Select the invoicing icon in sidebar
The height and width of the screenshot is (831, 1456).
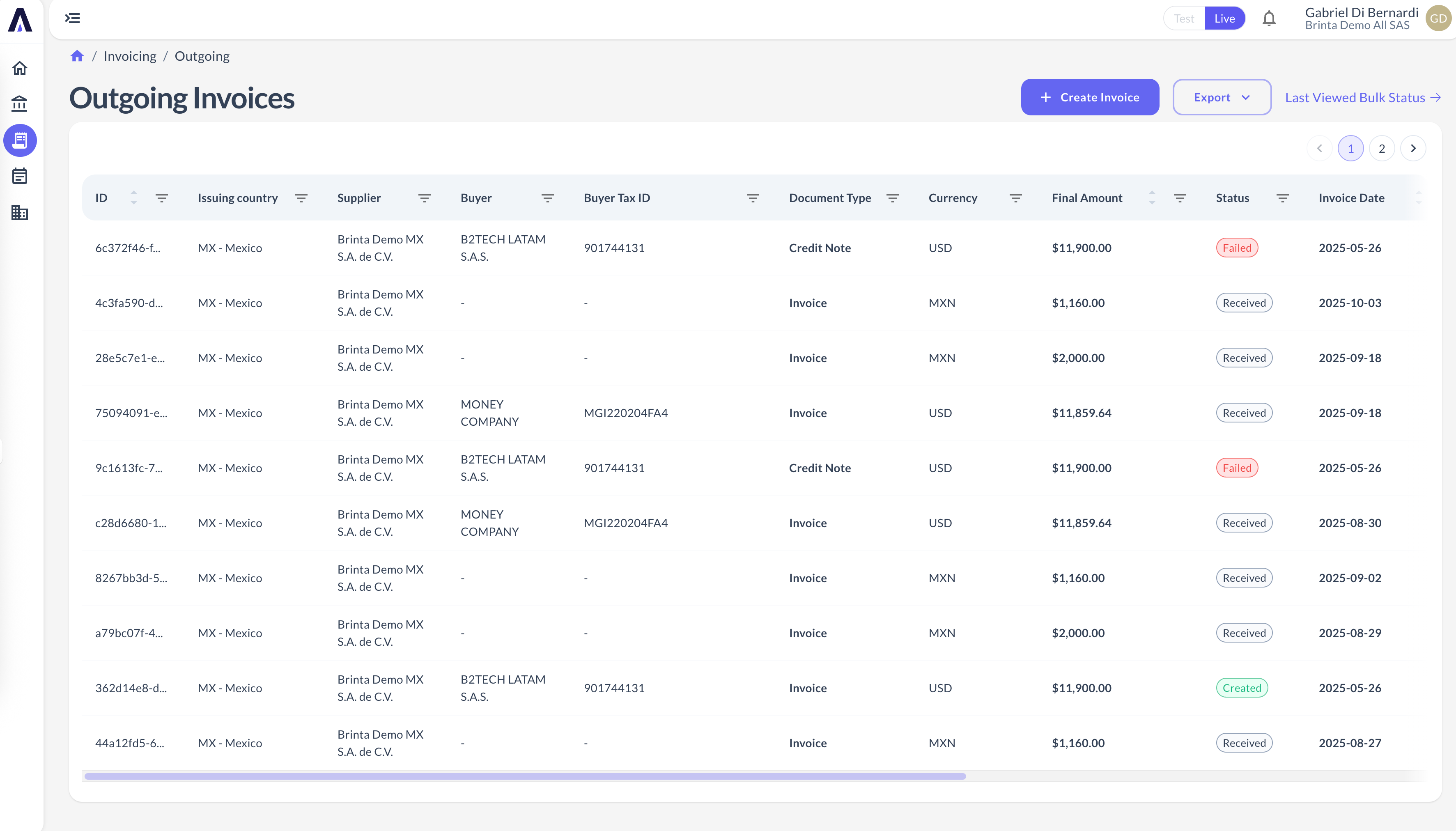(20, 140)
